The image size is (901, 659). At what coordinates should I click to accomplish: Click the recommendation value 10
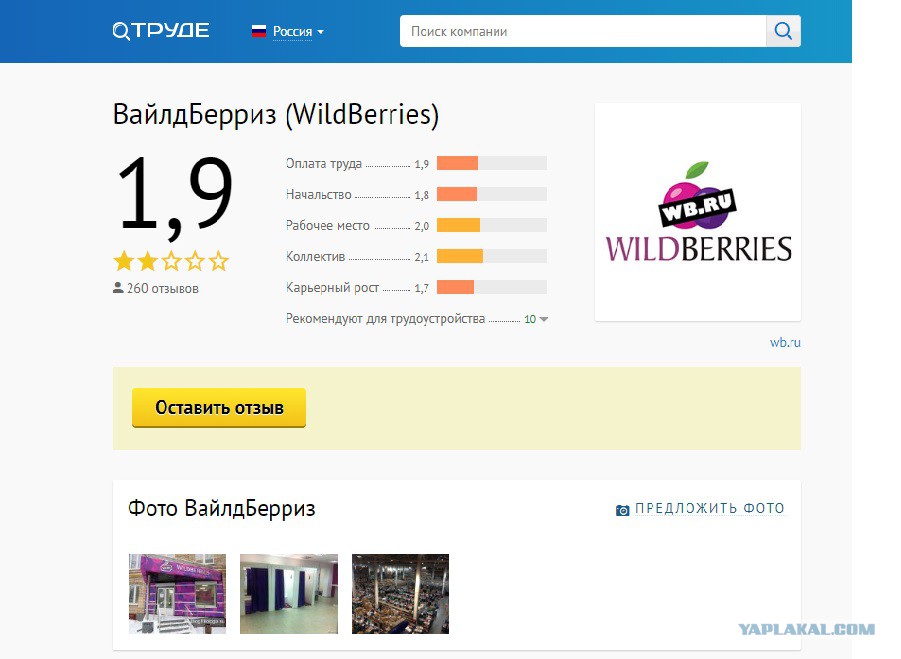(530, 319)
